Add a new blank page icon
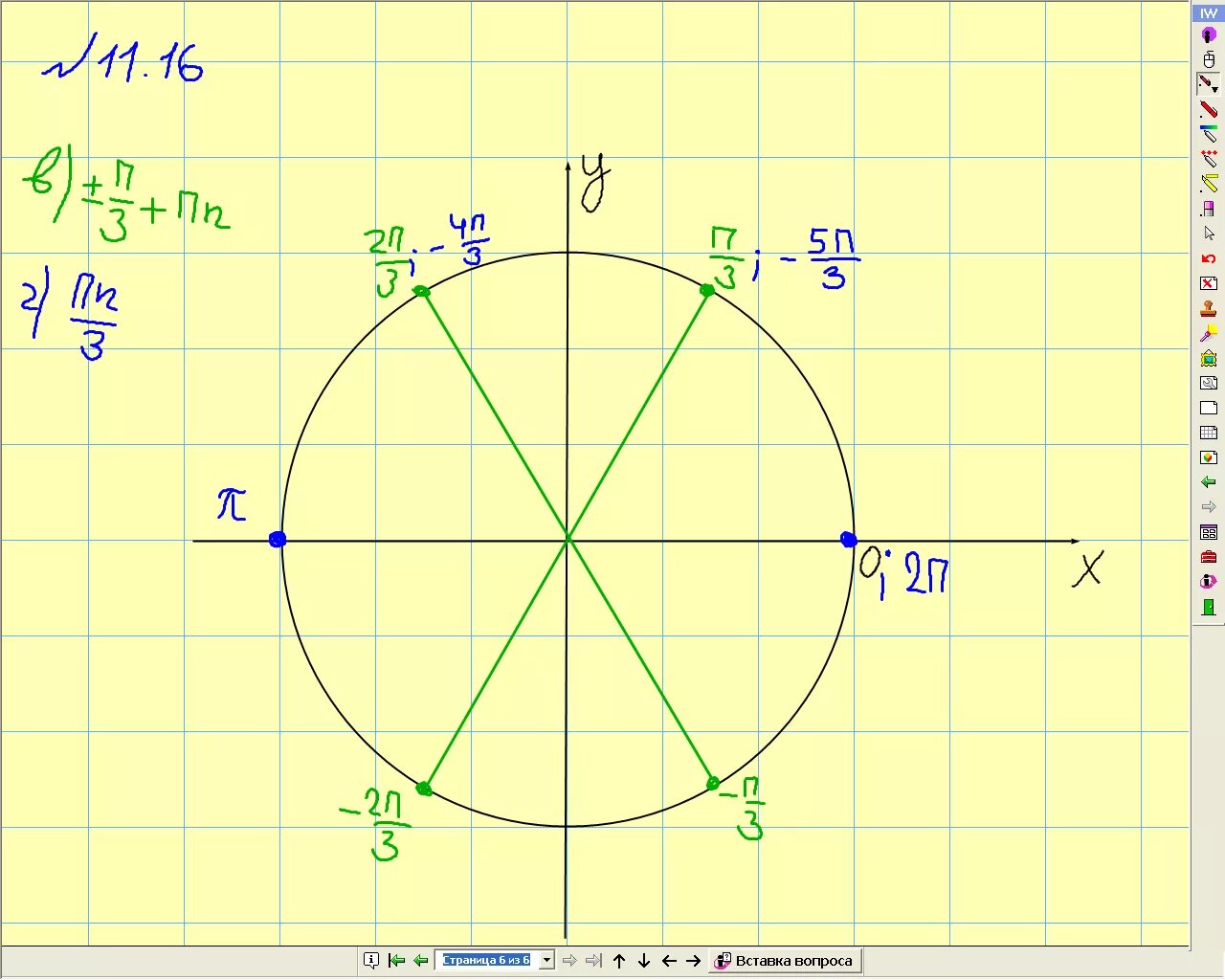1225x980 pixels. pyautogui.click(x=1209, y=409)
